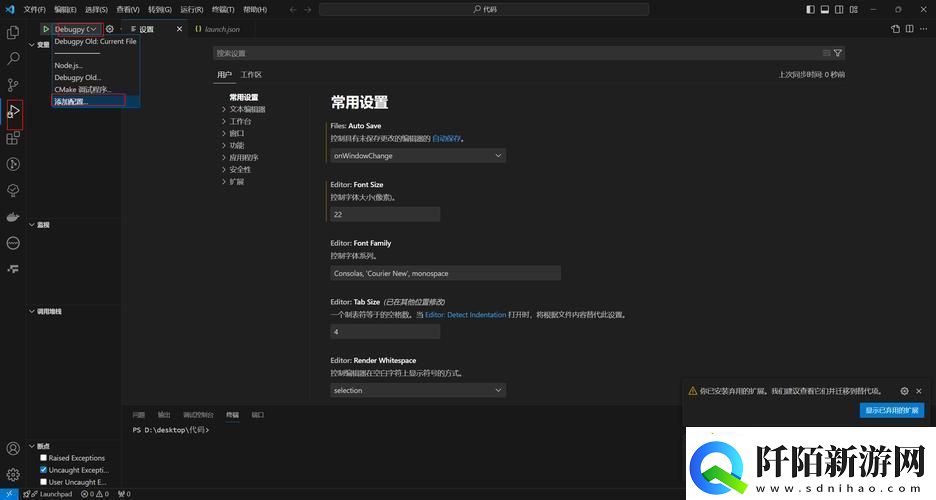The height and width of the screenshot is (500, 936).
Task: Open notification settings gear icon
Action: pyautogui.click(x=904, y=391)
